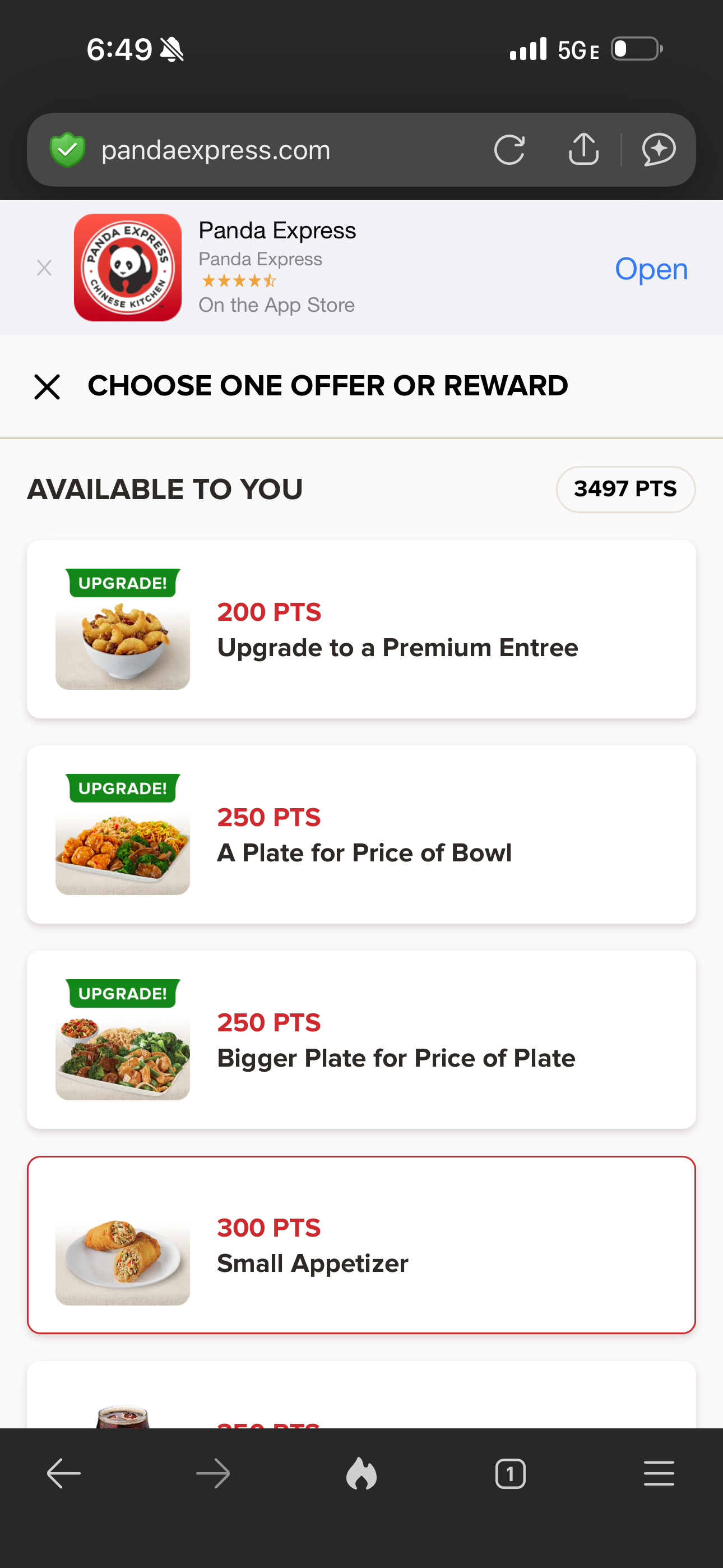Go back with the browser back arrow
This screenshot has width=723, height=1568.
pos(64,1474)
